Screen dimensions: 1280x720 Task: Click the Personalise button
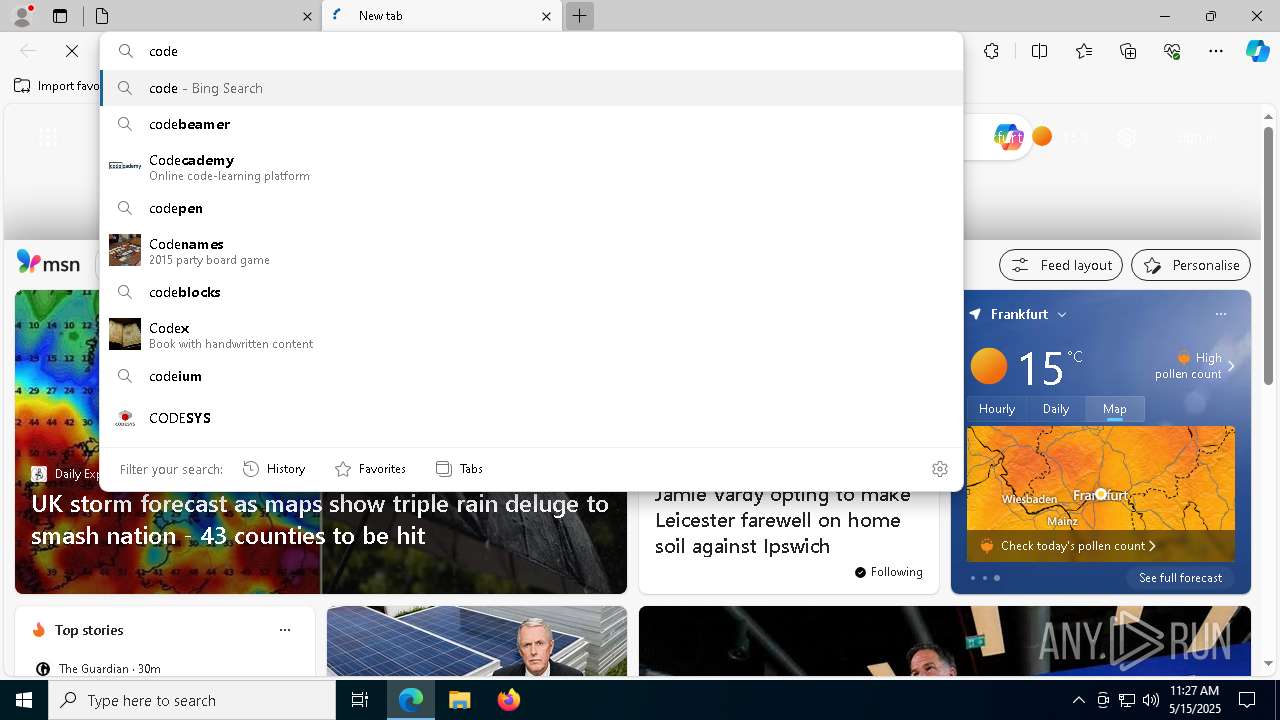coord(1191,265)
